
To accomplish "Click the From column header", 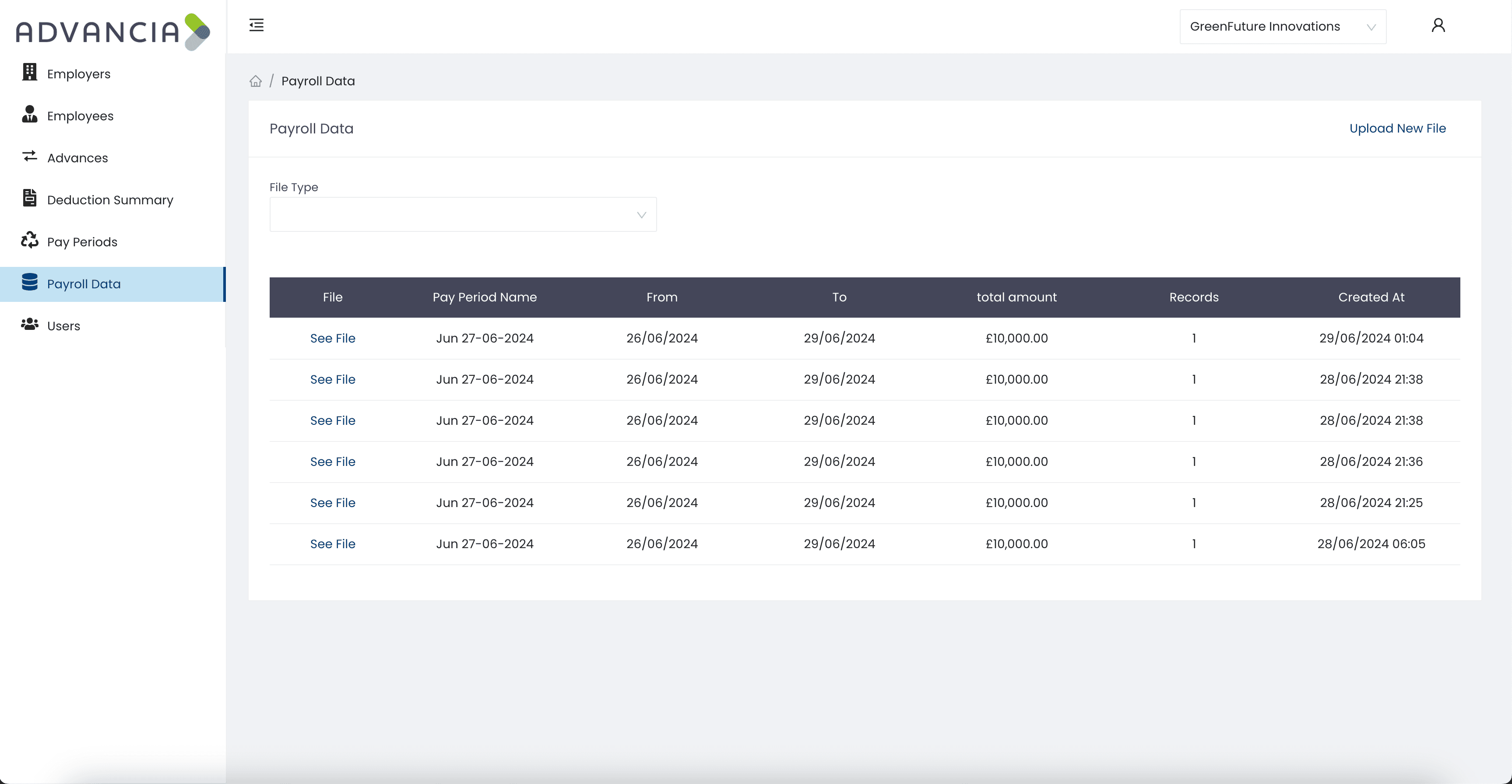I will pyautogui.click(x=662, y=297).
